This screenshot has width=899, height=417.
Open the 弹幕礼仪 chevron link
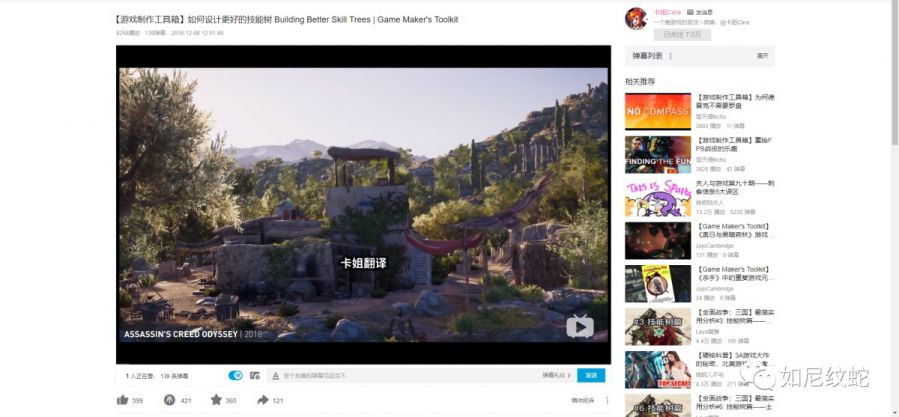(x=556, y=376)
